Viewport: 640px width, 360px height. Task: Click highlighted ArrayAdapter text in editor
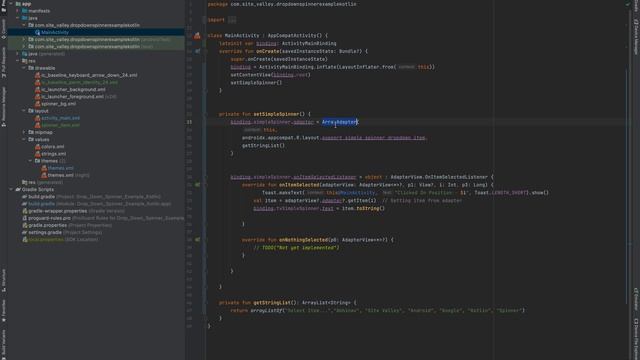[340, 122]
